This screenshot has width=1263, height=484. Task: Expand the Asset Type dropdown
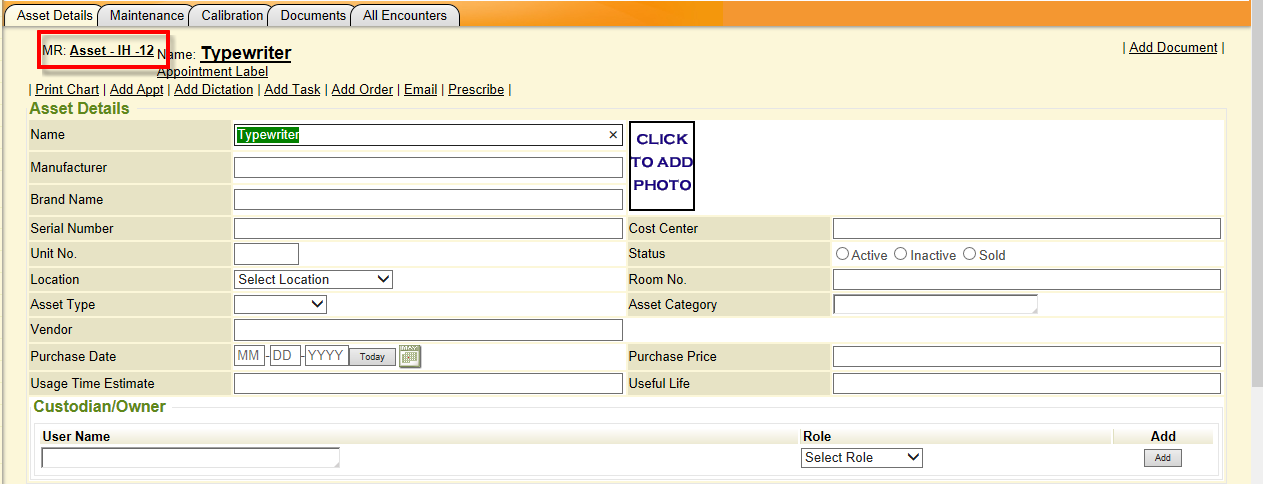tap(280, 304)
